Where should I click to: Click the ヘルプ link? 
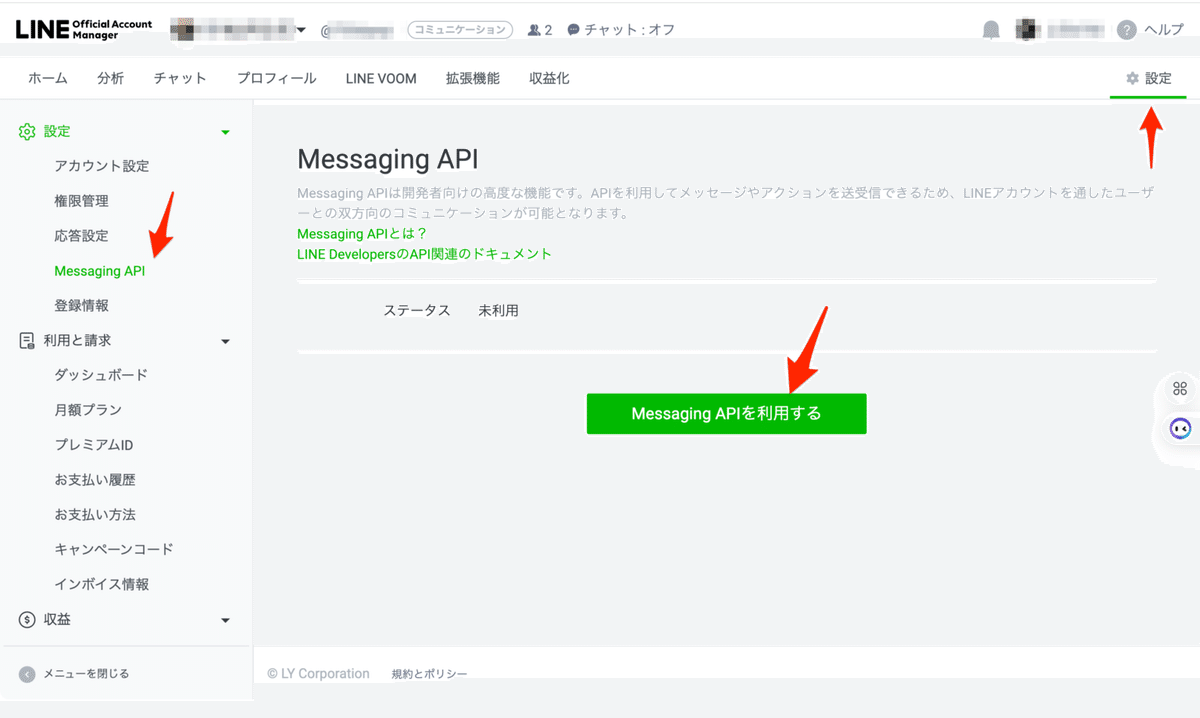(1164, 30)
